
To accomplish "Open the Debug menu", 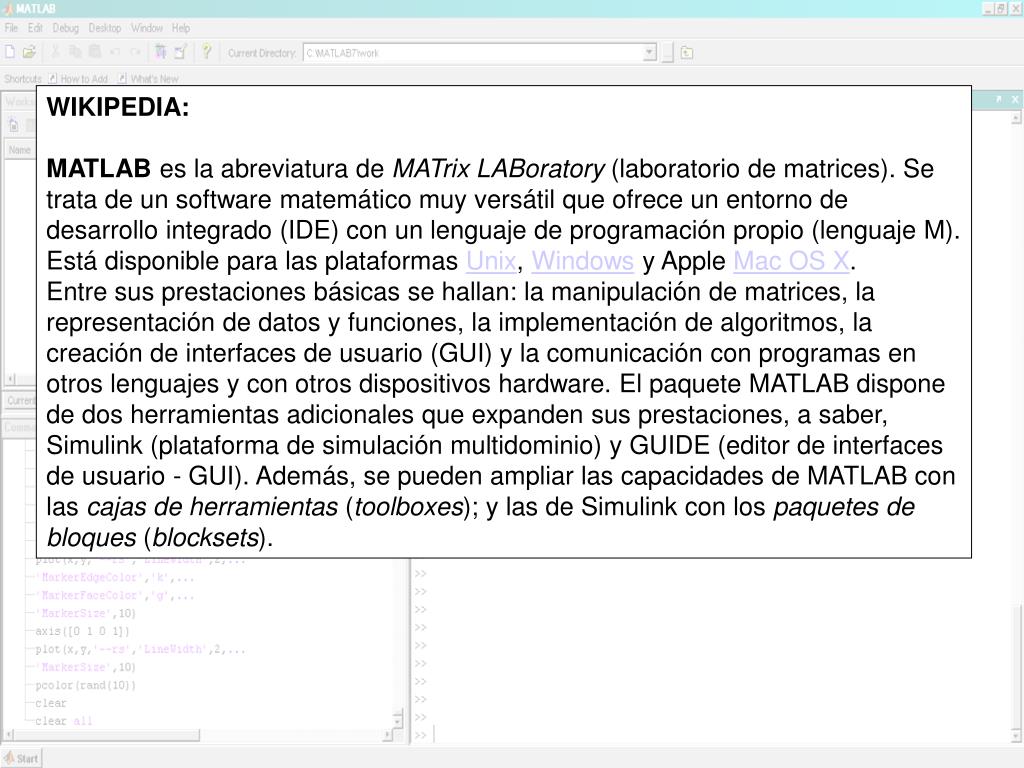I will (x=65, y=28).
